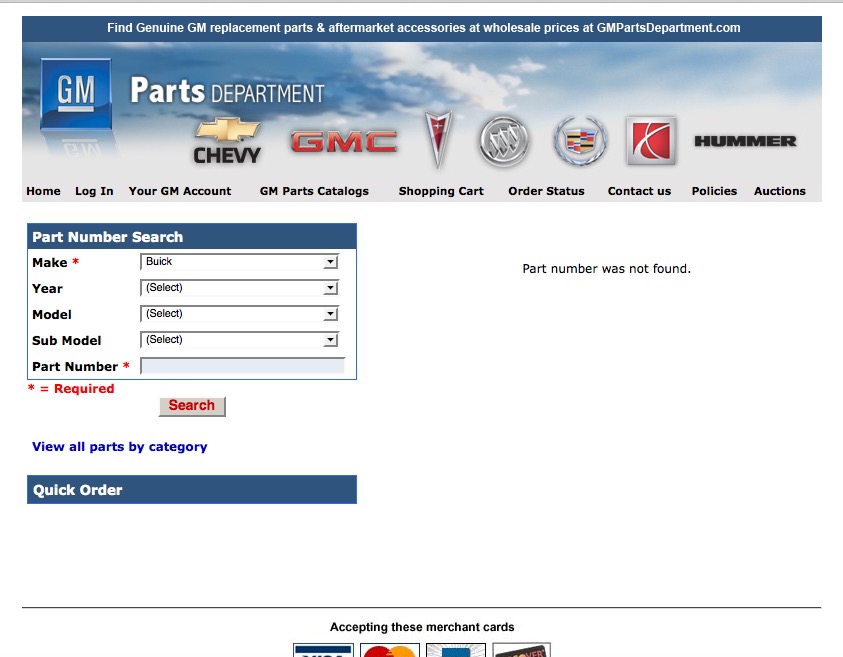Open the Auctions navigation link

779,191
